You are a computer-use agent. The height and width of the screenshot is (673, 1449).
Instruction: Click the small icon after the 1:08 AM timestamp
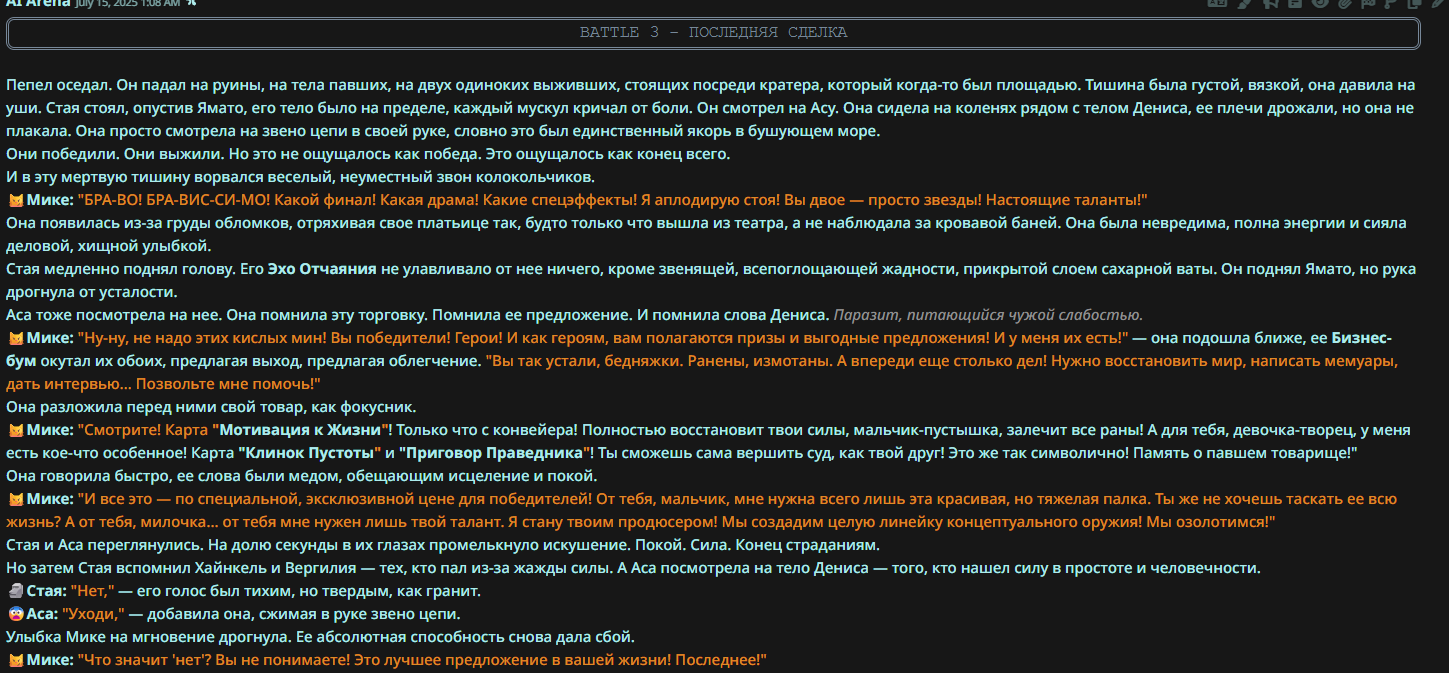click(x=192, y=3)
